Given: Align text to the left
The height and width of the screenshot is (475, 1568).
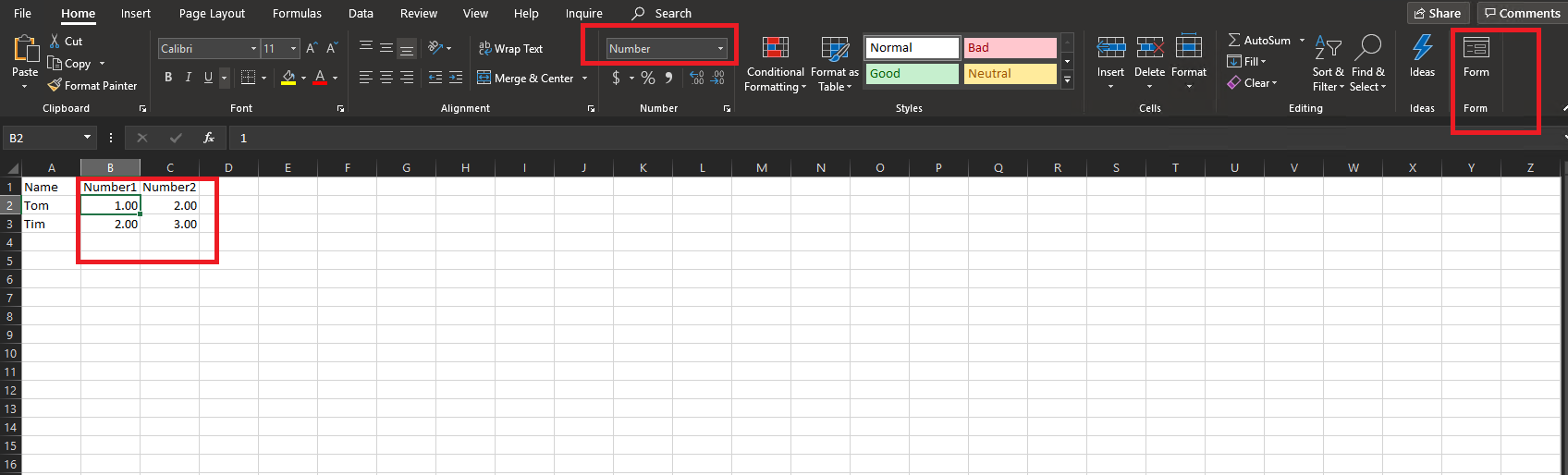Looking at the screenshot, I should [x=366, y=78].
